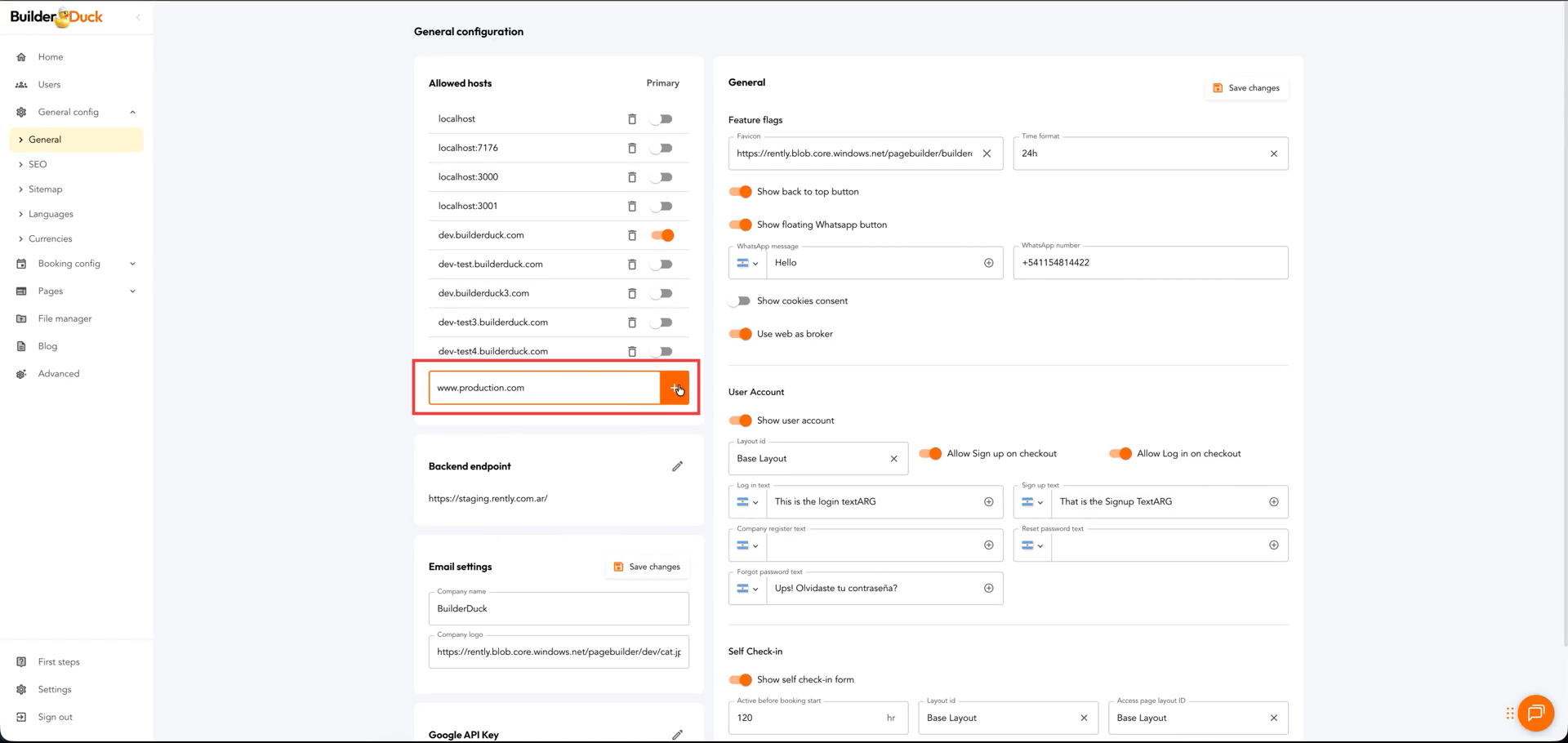1568x743 pixels.
Task: Go to File manager
Action: tap(65, 318)
